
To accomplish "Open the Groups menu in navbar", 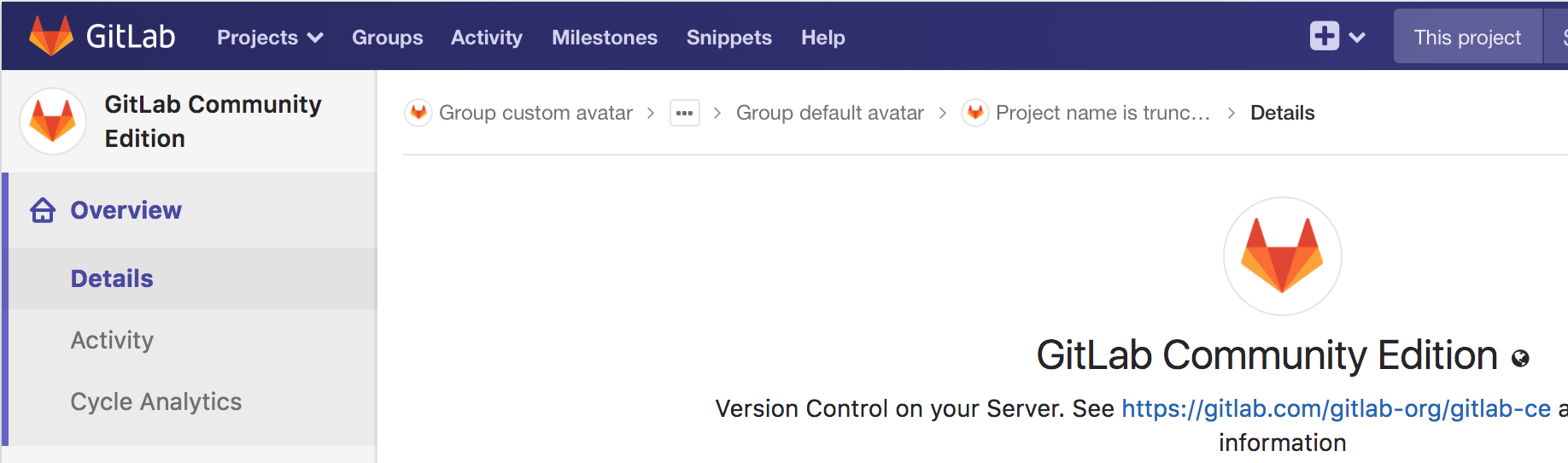I will tap(387, 38).
